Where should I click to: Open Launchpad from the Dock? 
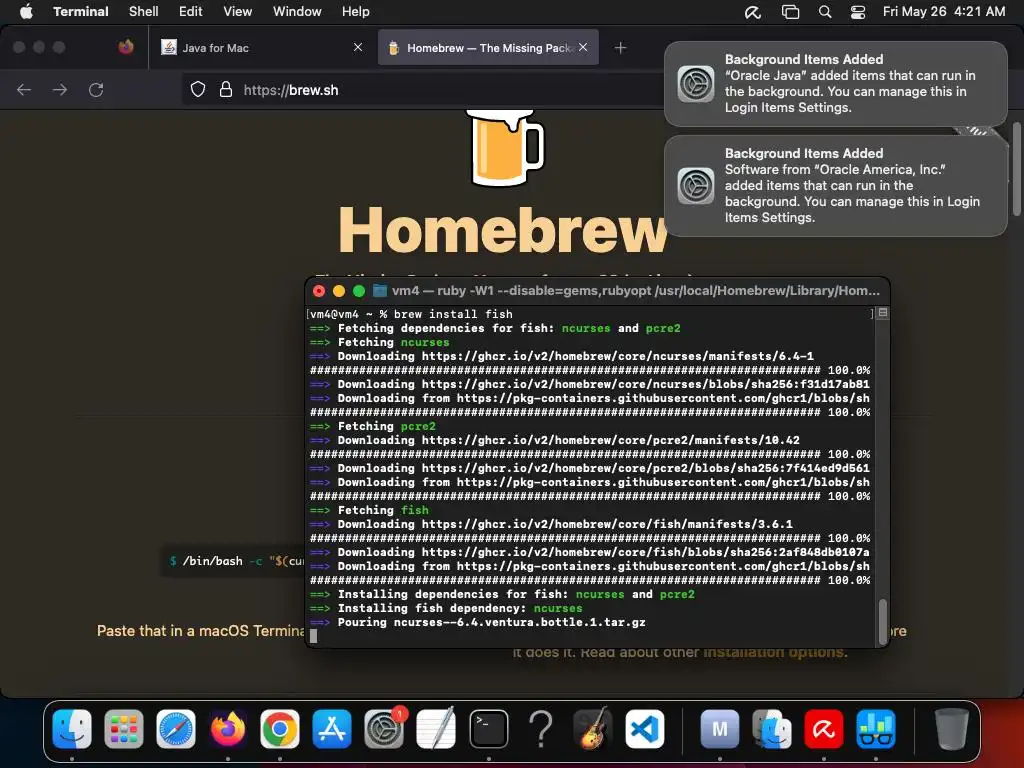(x=123, y=729)
